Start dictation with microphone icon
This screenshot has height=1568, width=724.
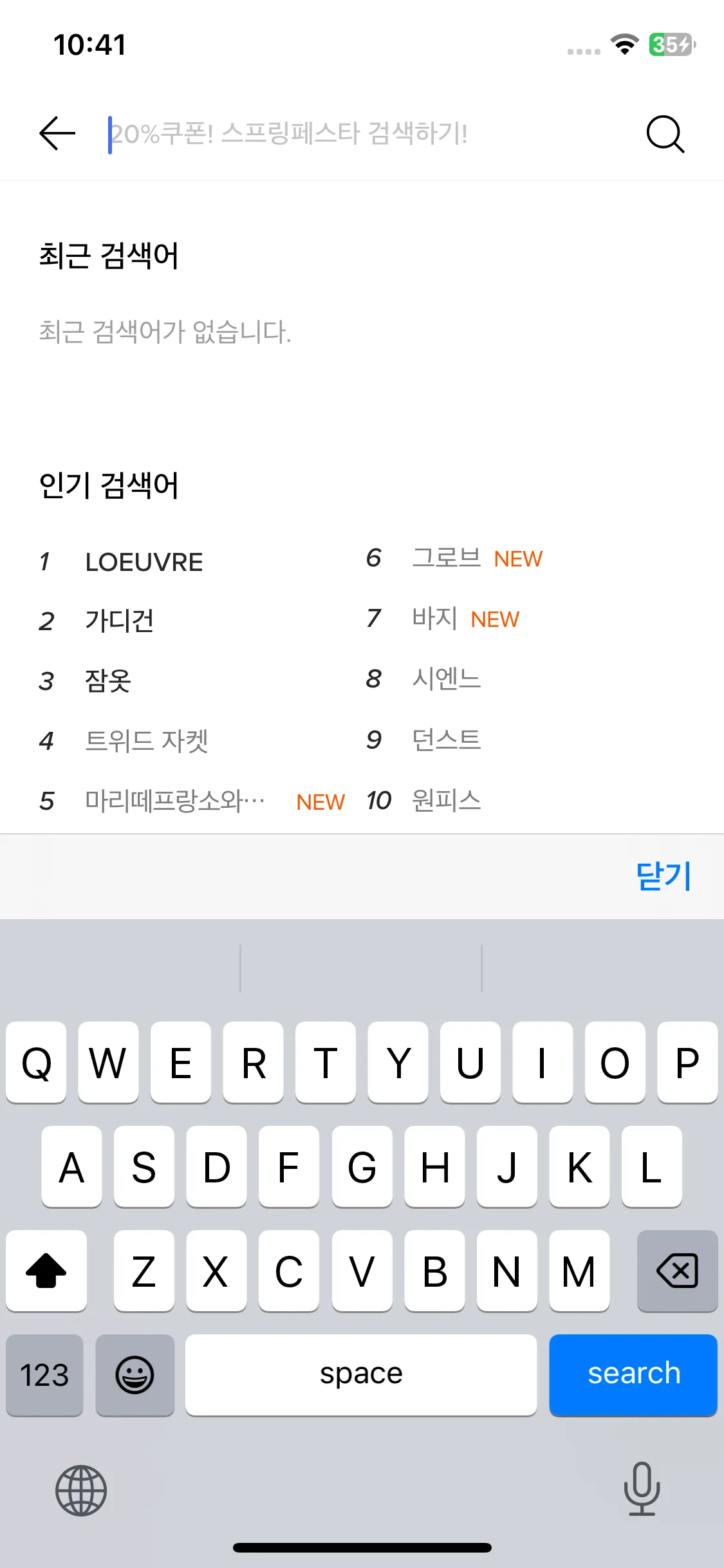(642, 1488)
